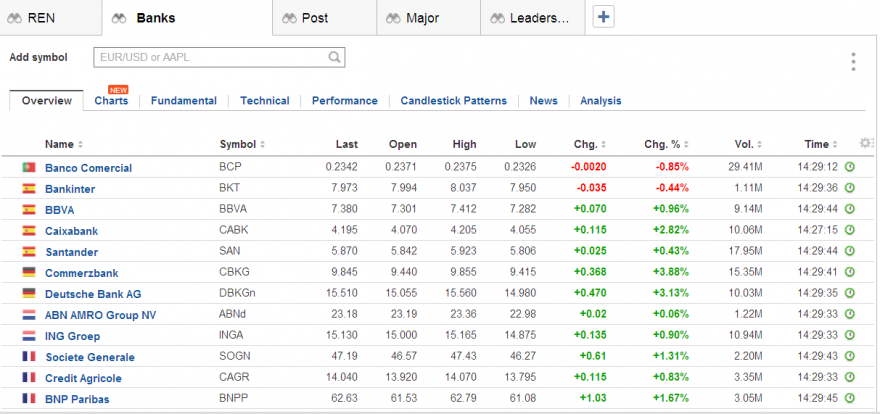
Task: Sort table by Name column
Action: (x=63, y=144)
